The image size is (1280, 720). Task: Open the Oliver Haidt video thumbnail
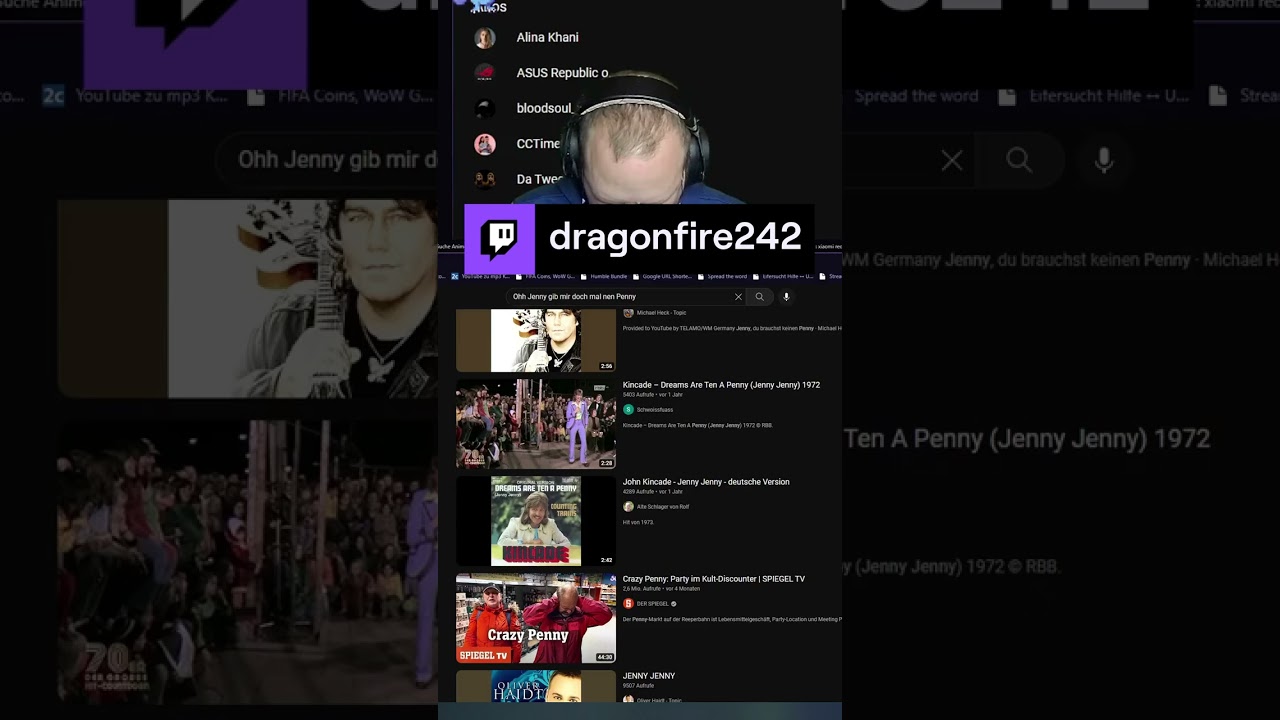(x=536, y=686)
